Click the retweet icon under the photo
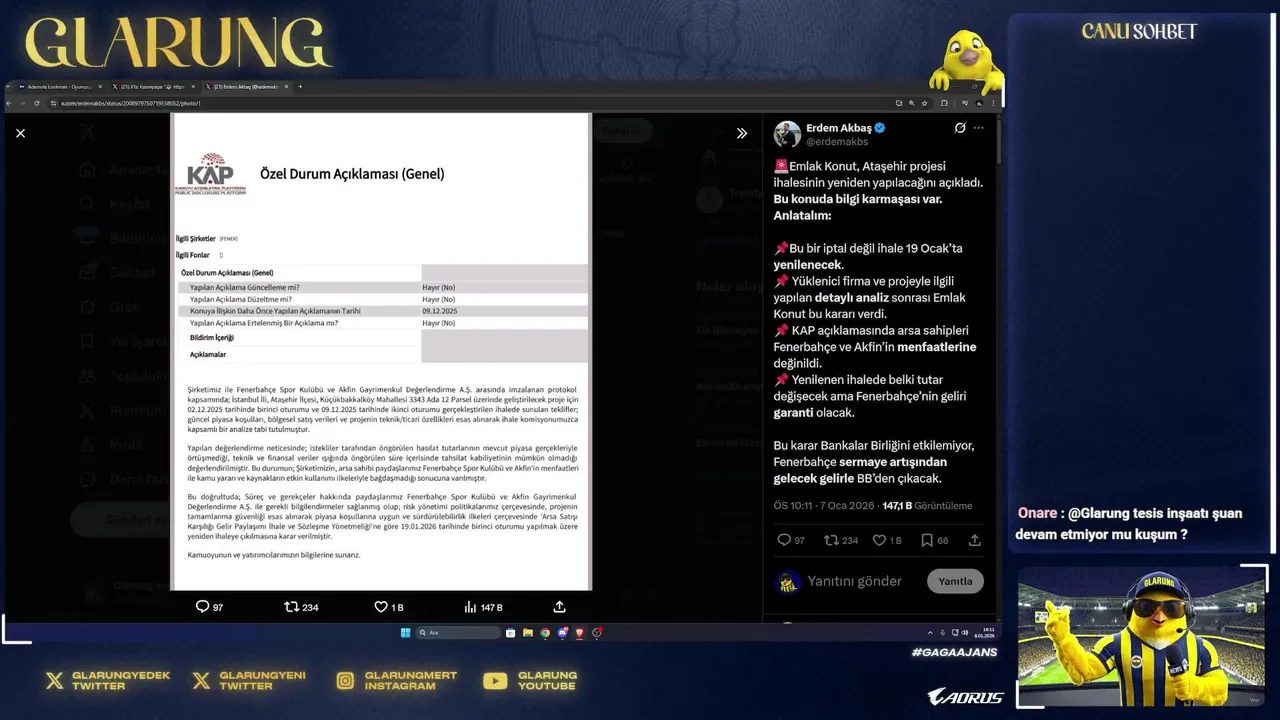Image resolution: width=1280 pixels, height=720 pixels. pyautogui.click(x=292, y=607)
